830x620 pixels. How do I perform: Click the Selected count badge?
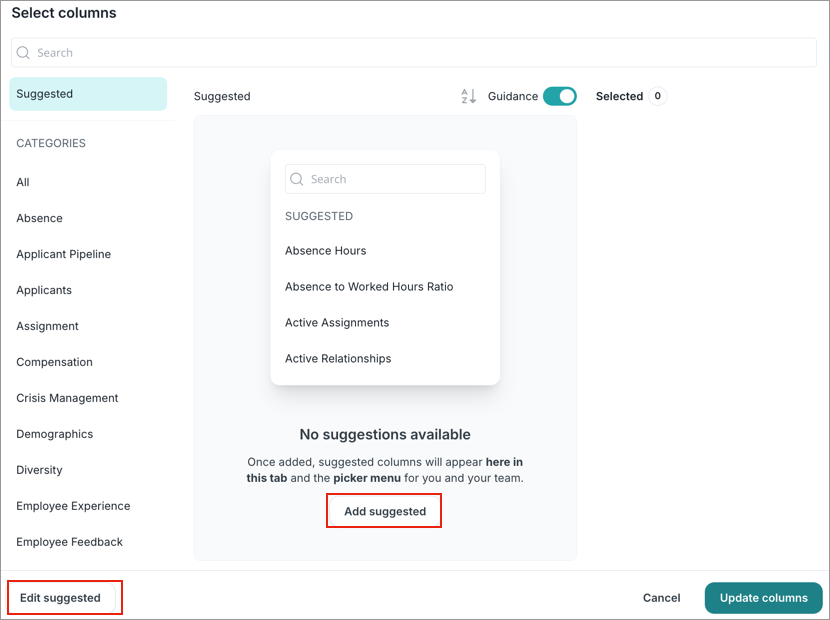tap(657, 96)
